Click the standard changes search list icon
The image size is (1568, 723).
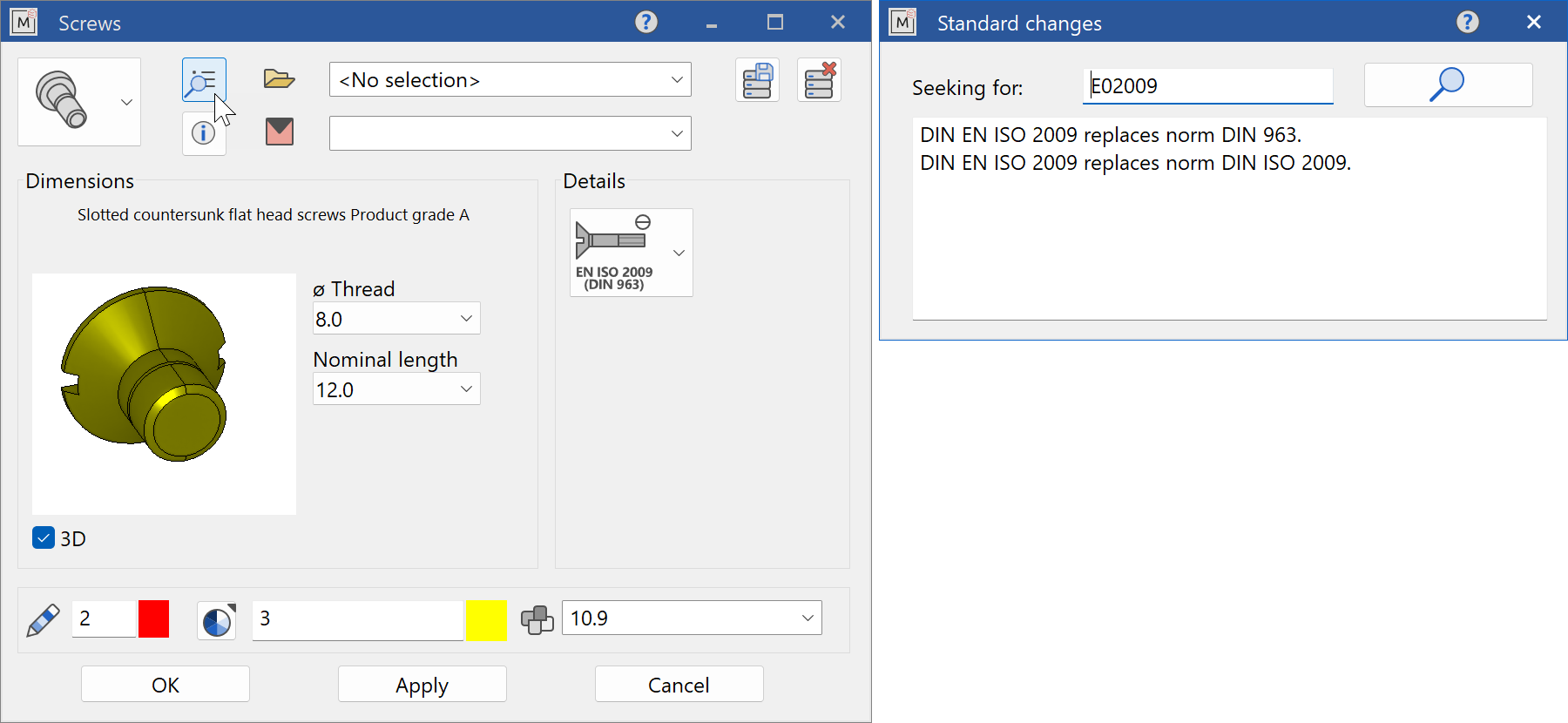tap(204, 80)
